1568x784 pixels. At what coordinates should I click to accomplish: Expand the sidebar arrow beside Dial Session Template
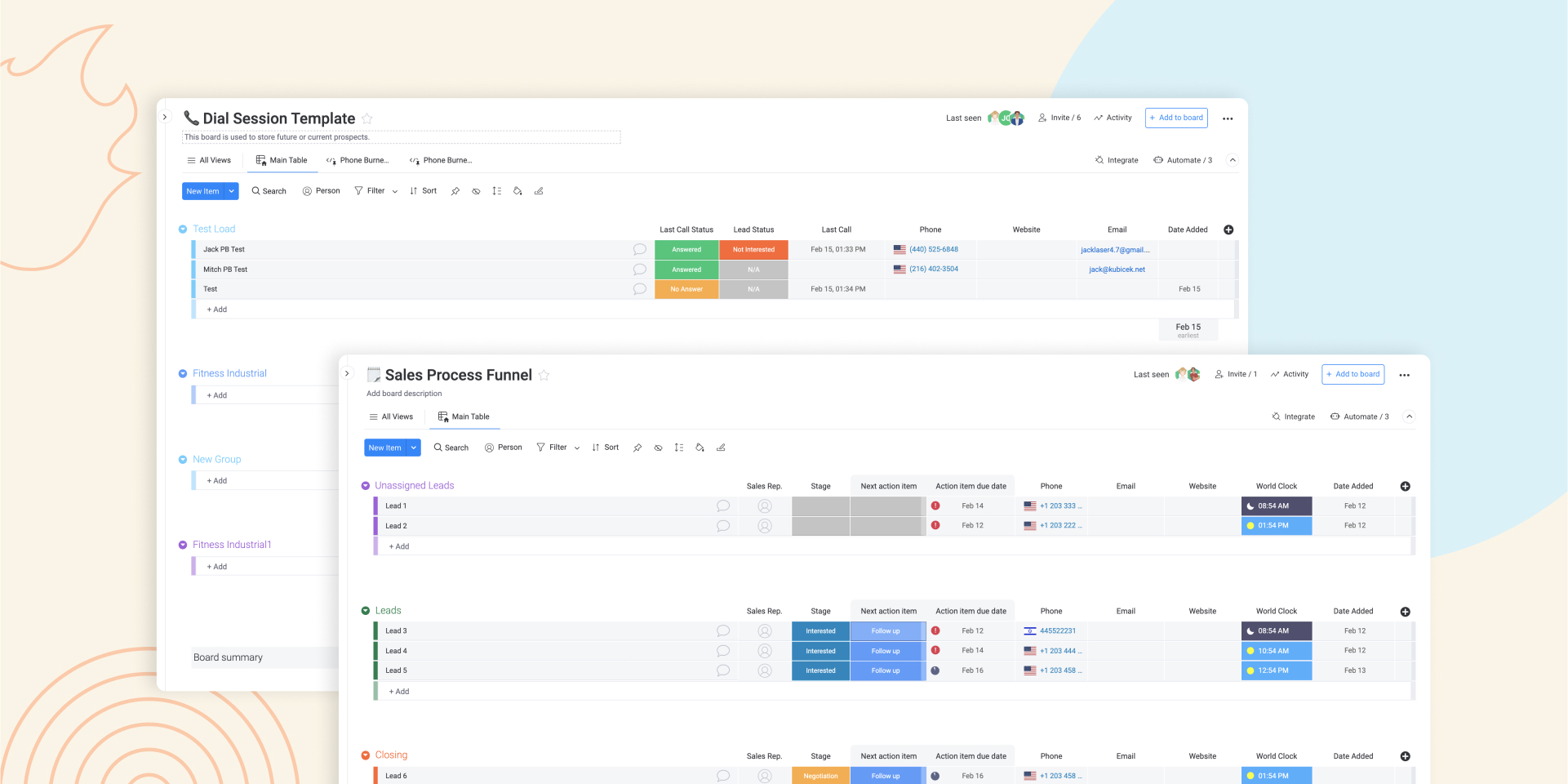(165, 117)
